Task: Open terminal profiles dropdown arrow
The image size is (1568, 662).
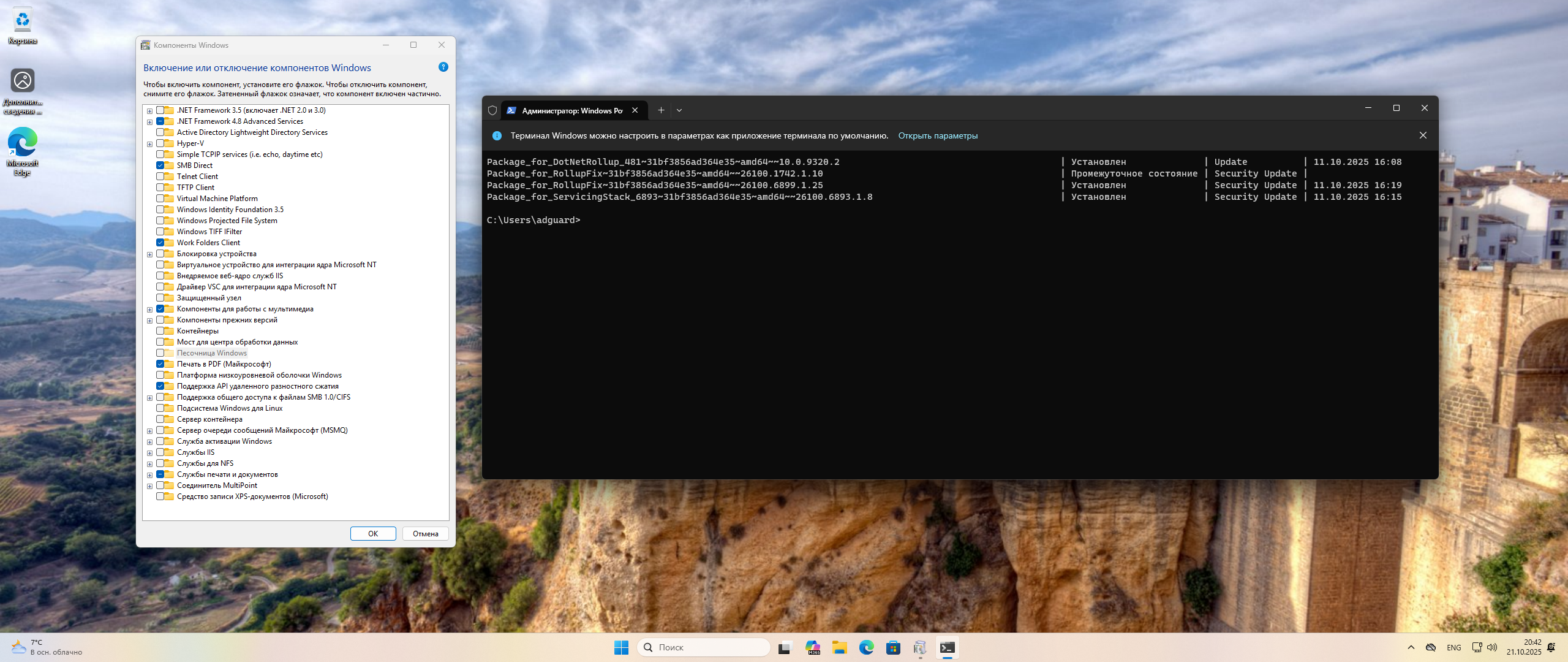Action: [x=679, y=110]
